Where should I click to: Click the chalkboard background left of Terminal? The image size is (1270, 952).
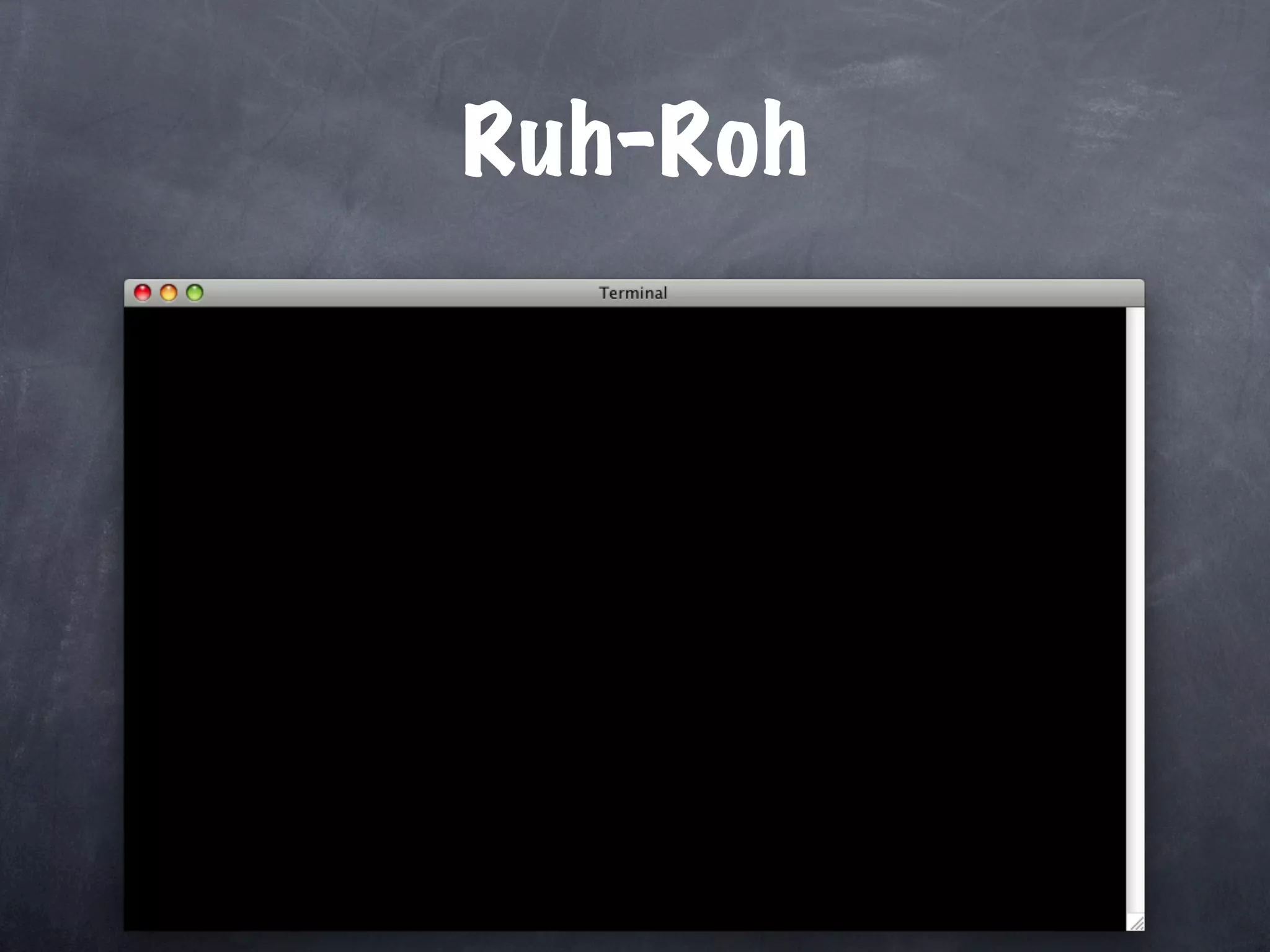62,607
